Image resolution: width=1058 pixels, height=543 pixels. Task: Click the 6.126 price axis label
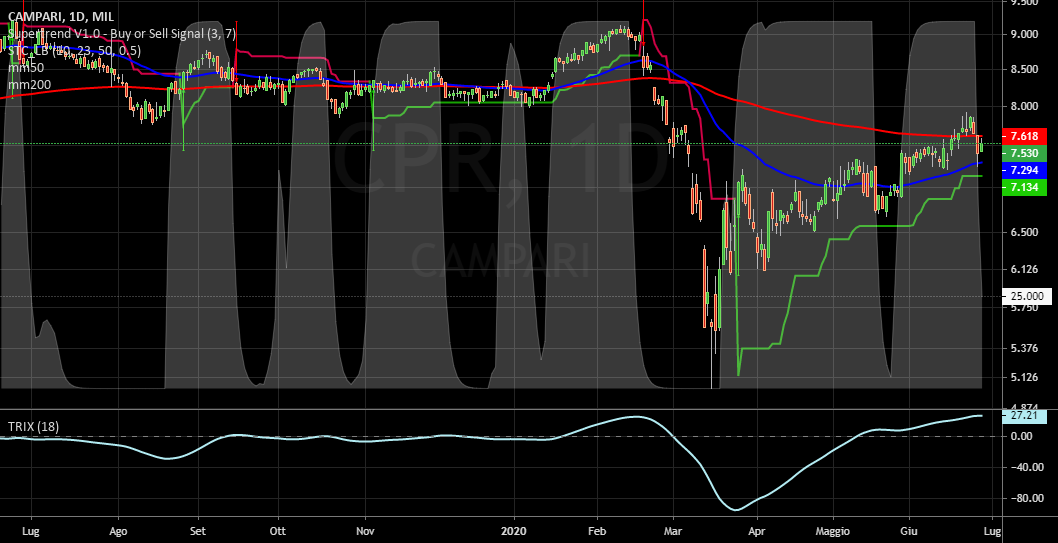coord(1024,270)
